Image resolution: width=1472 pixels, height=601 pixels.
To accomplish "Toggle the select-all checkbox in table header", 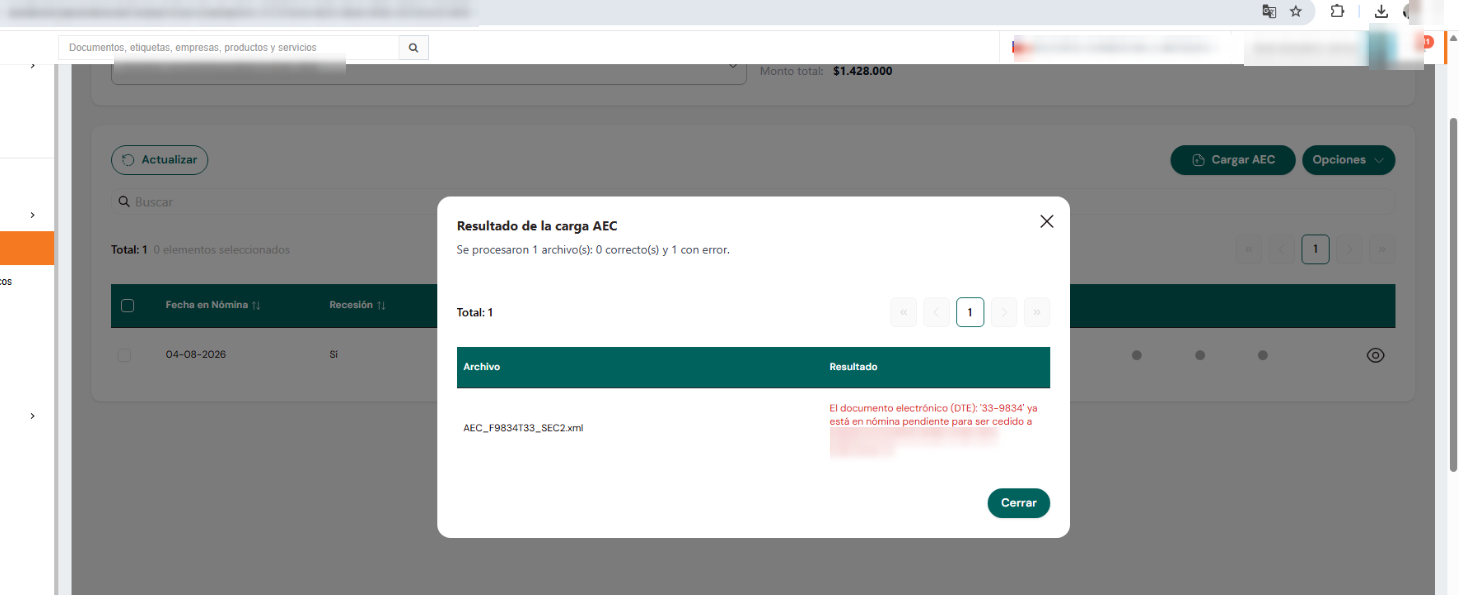I will (x=127, y=305).
